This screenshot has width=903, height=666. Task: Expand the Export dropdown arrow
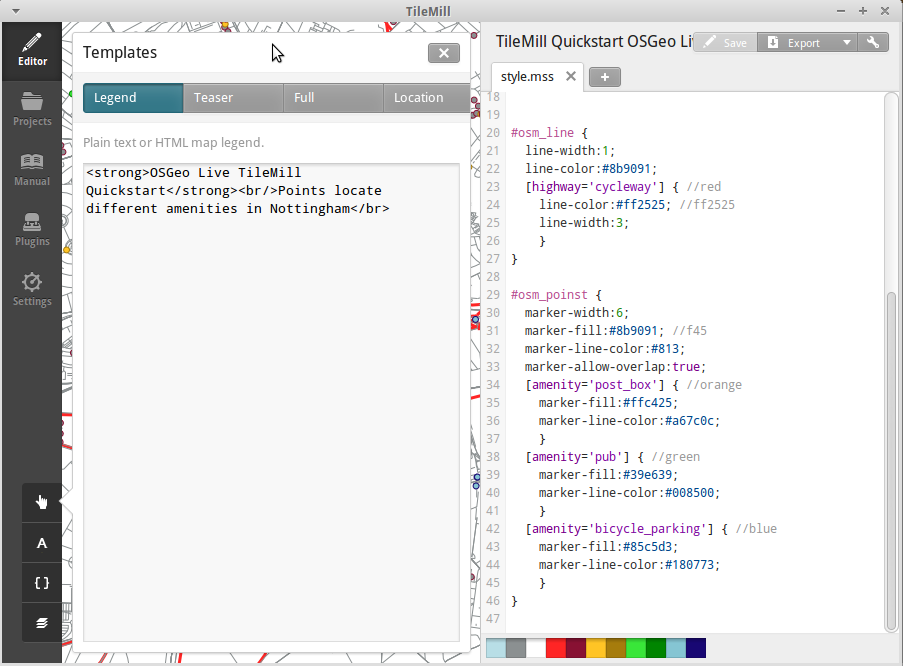(847, 43)
